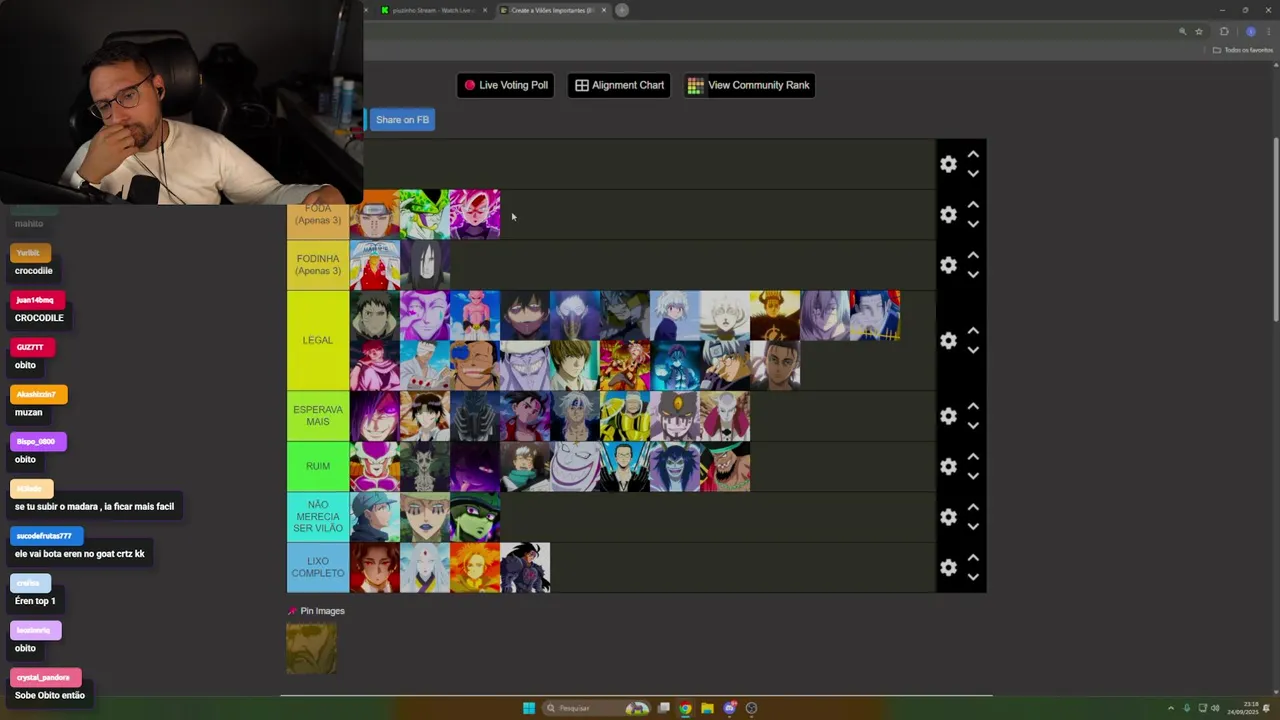Viewport: 1280px width, 720px height.
Task: Click chat message 'se tu subir o madara'
Action: point(94,507)
